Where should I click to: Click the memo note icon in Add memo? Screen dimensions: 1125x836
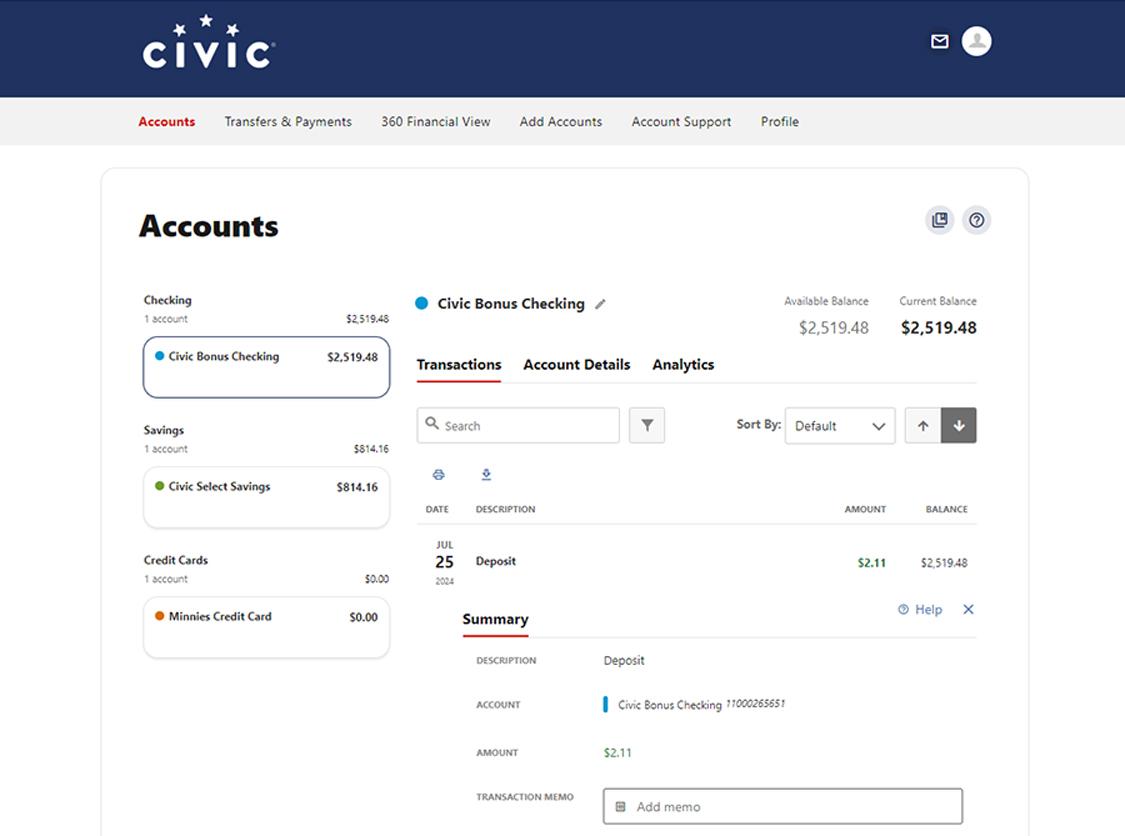point(621,807)
